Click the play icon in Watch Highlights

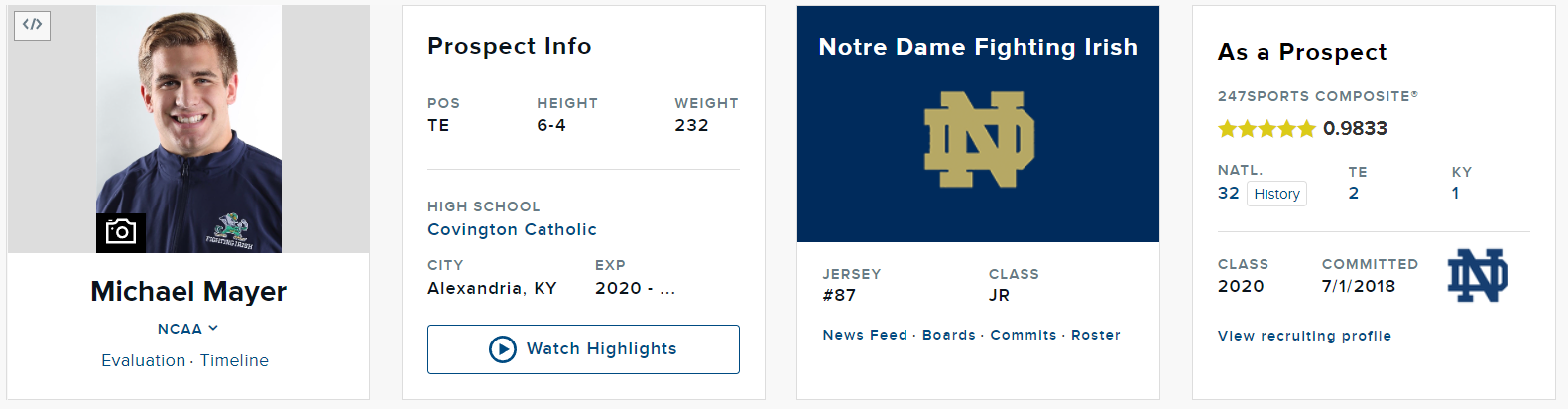click(503, 349)
